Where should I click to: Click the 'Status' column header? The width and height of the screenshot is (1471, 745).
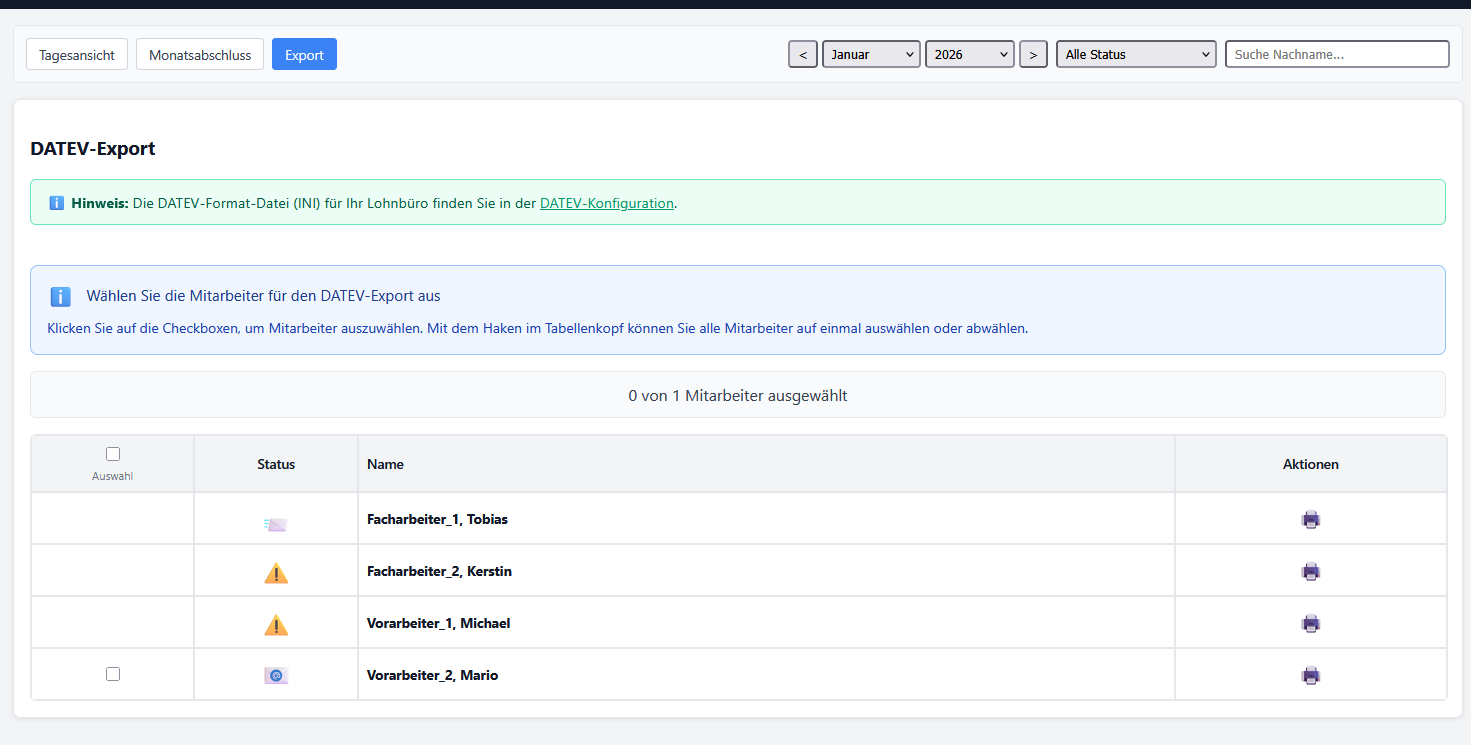click(x=276, y=464)
